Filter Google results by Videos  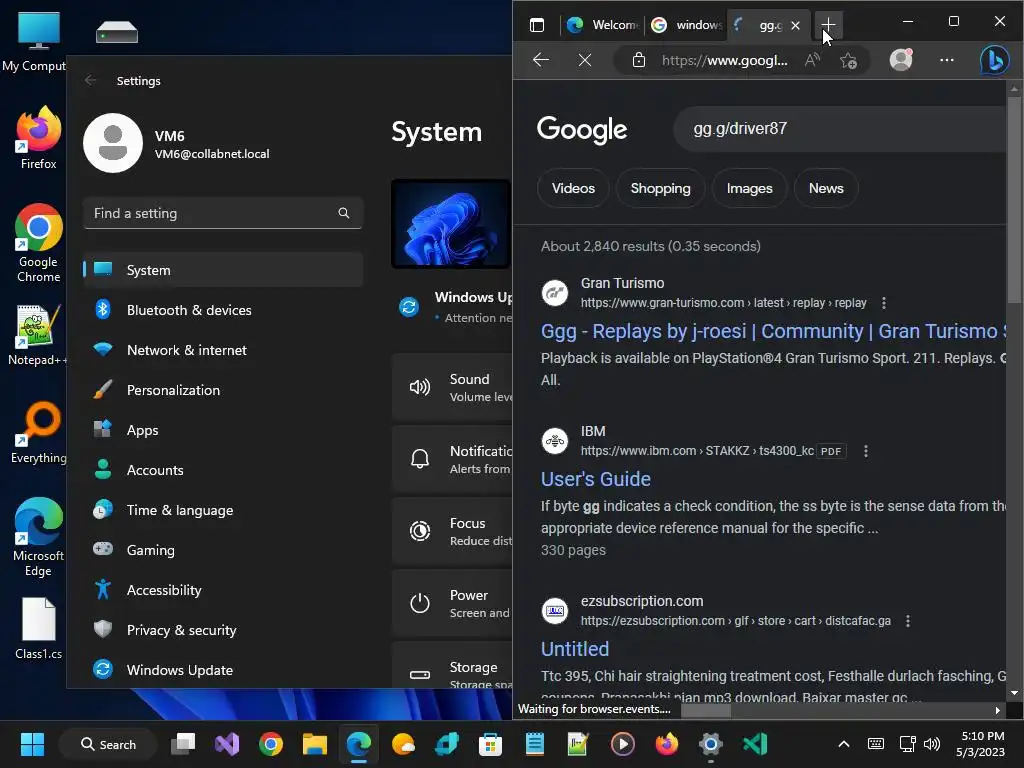pos(573,188)
